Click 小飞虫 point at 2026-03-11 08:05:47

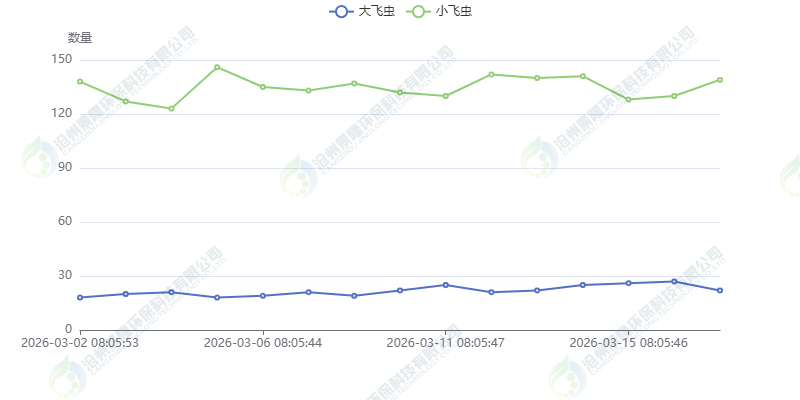[x=446, y=96]
